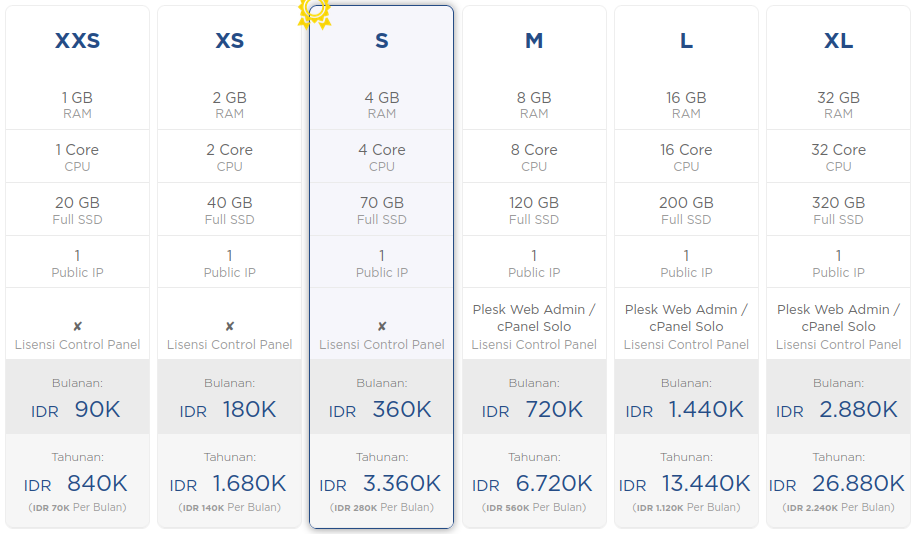Image resolution: width=916 pixels, height=534 pixels.
Task: Click the 70 GB Full SSD cell
Action: pyautogui.click(x=381, y=210)
